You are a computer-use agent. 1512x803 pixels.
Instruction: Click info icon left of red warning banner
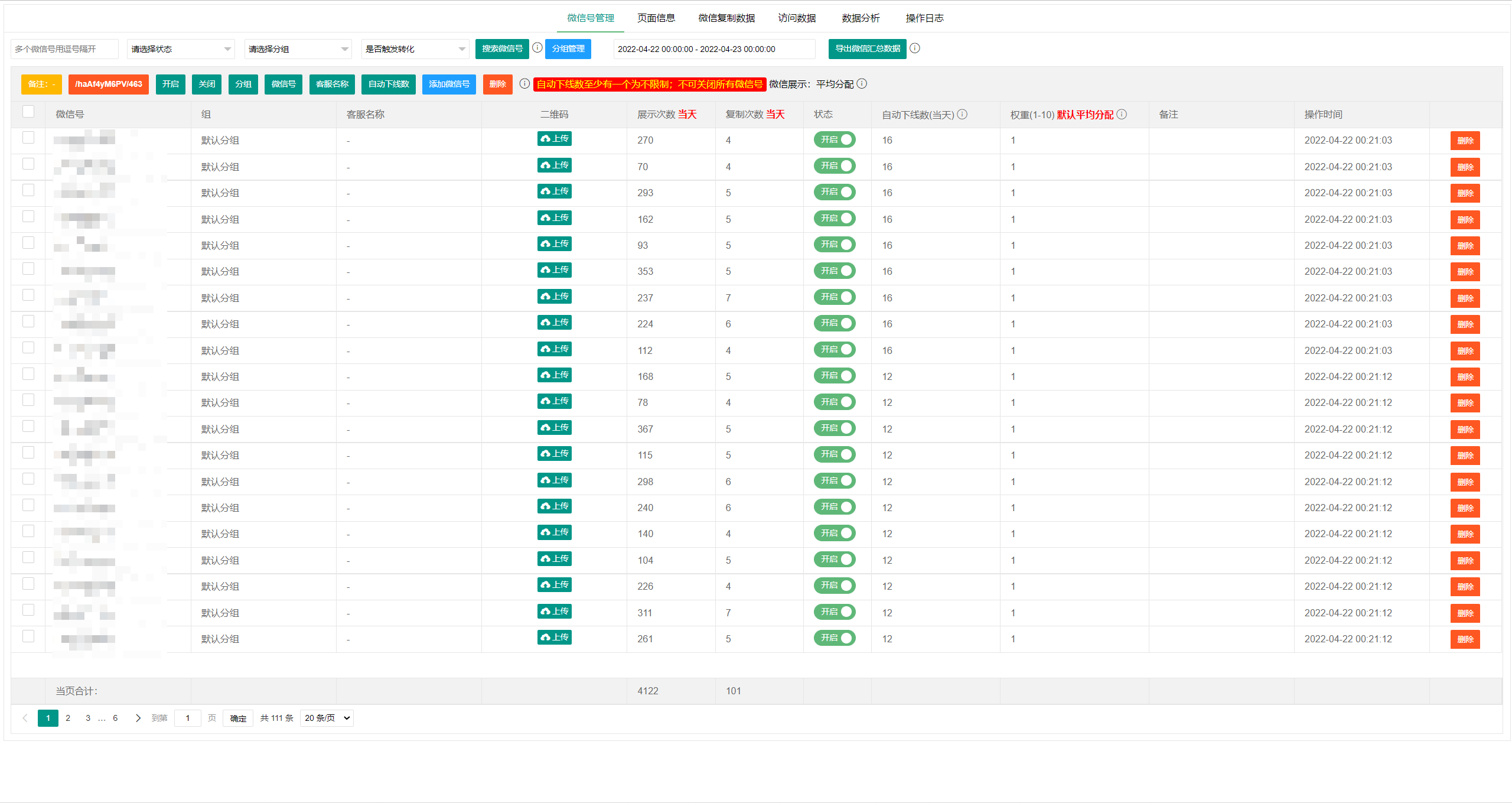(524, 84)
